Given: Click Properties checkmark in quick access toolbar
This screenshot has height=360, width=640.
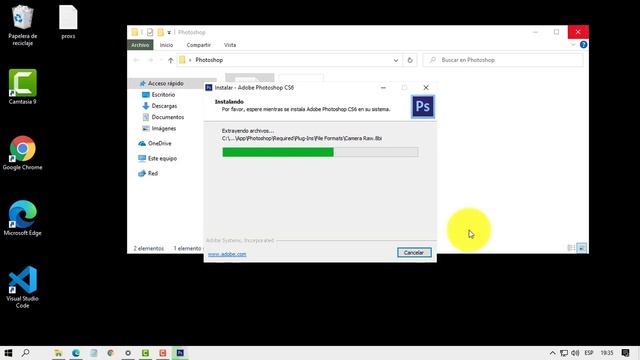Looking at the screenshot, I should 150,32.
